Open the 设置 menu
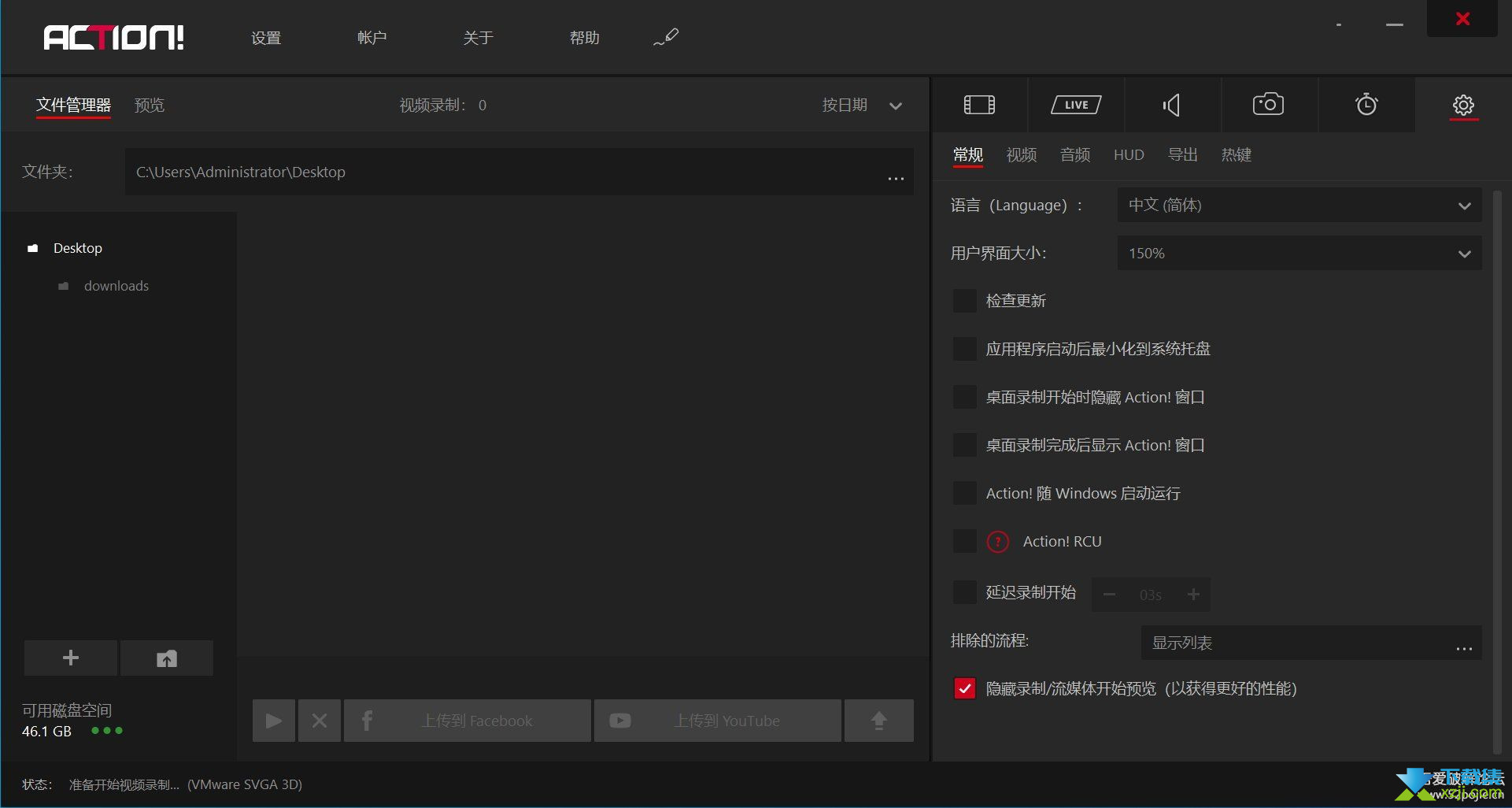This screenshot has width=1512, height=808. coord(266,38)
